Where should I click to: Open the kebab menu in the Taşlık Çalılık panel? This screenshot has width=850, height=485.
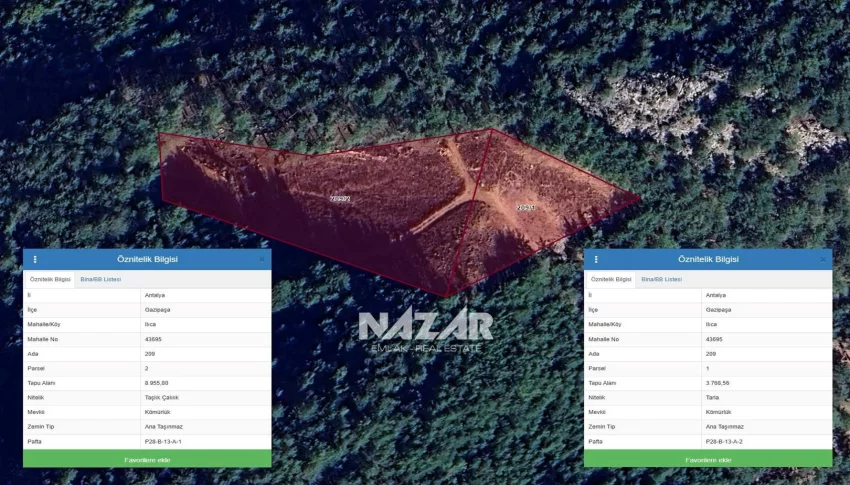coord(35,259)
